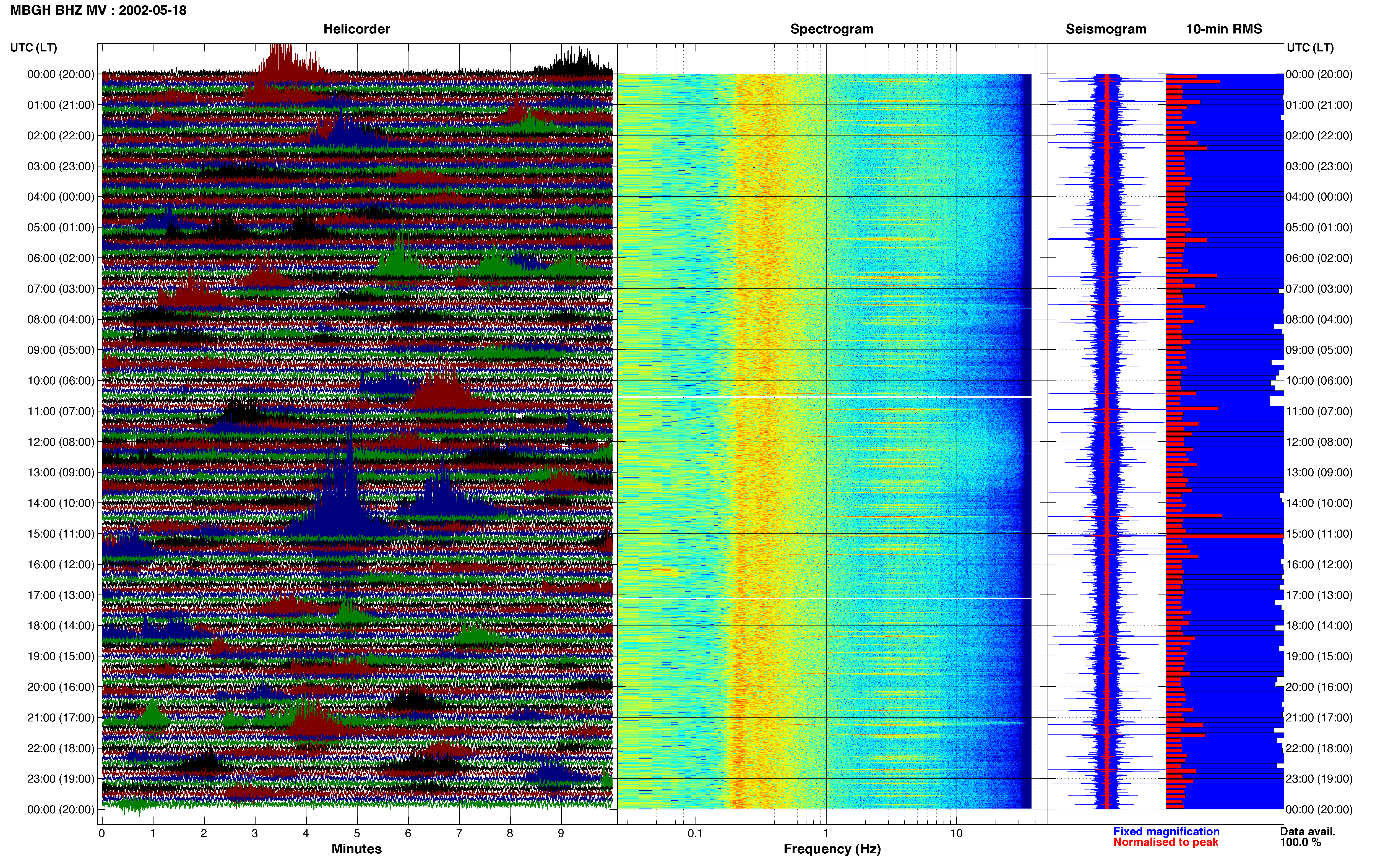Click left time label 23:00 (19:00)
1388x868 pixels.
[61, 779]
